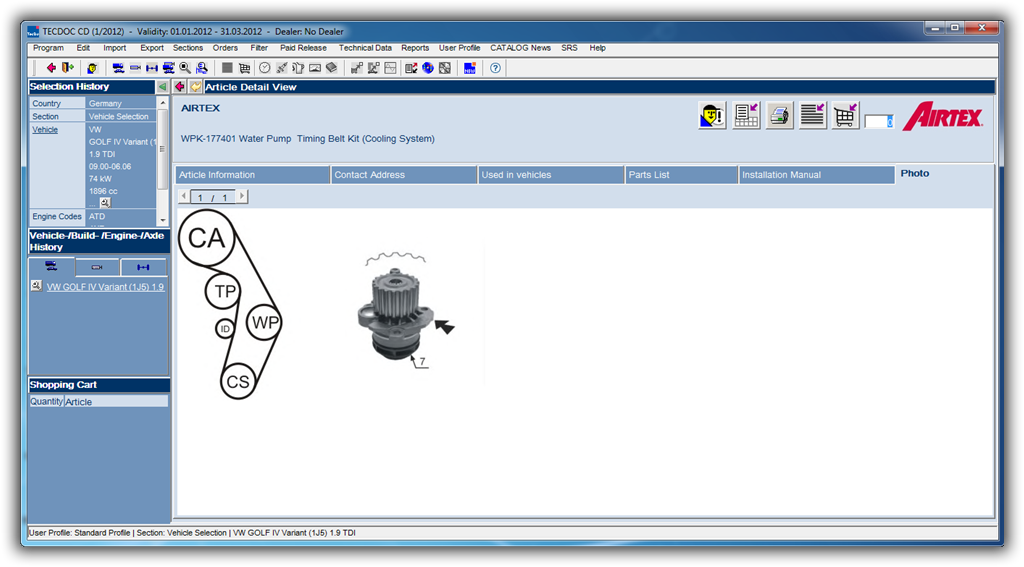Click the Selection History scrollbar down arrow
The image size is (1024, 567).
163,220
